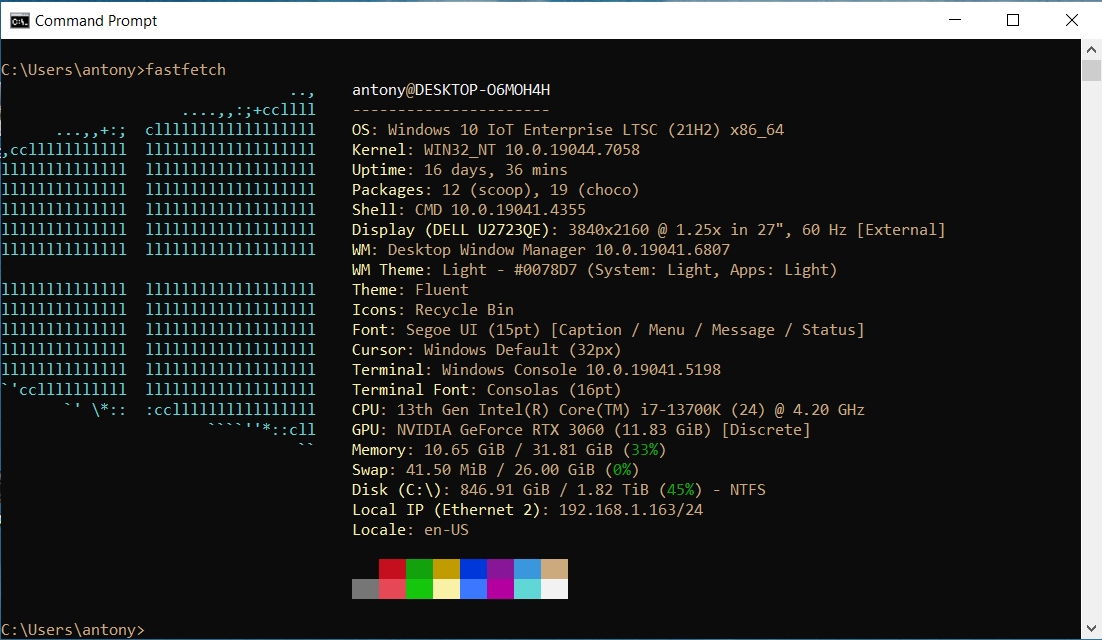Click the gray color block in bottom row
The width and height of the screenshot is (1102, 640).
tap(365, 589)
